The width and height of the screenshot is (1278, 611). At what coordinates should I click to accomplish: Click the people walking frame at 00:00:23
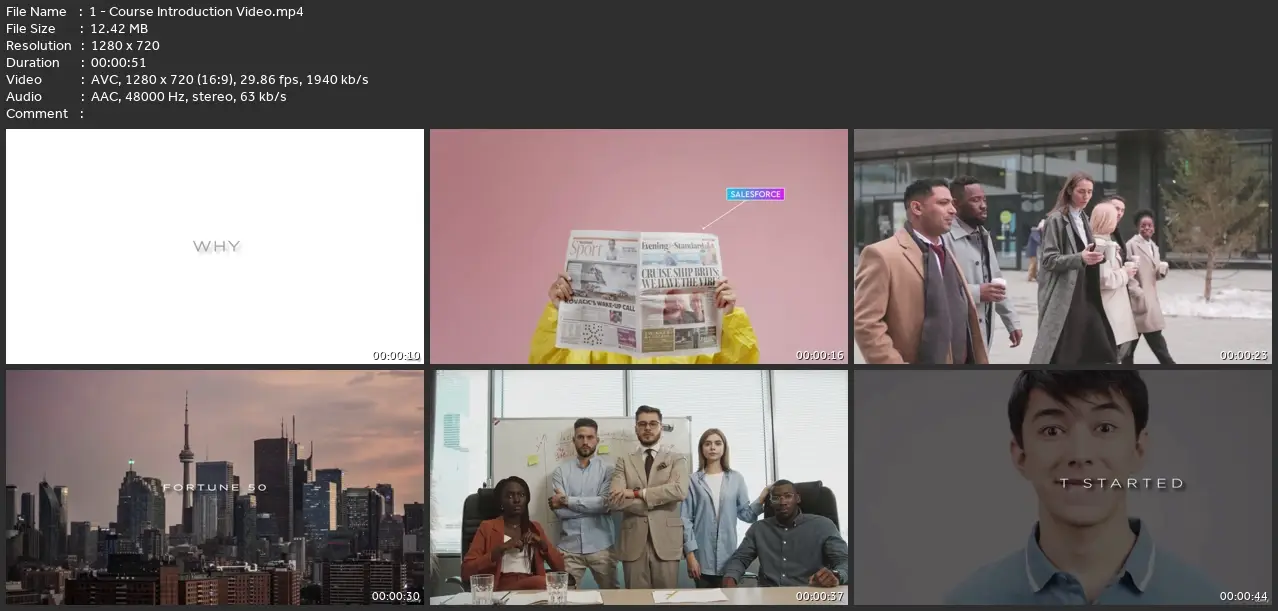tap(1062, 246)
